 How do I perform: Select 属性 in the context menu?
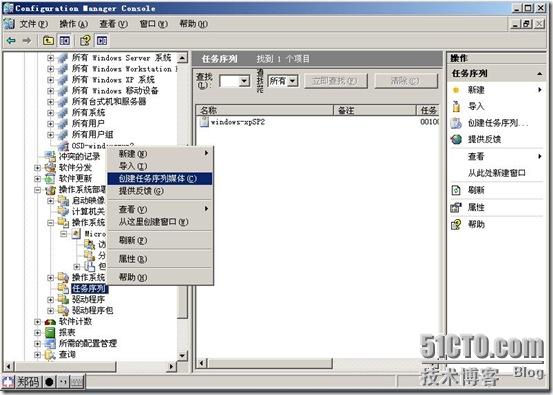click(160, 259)
